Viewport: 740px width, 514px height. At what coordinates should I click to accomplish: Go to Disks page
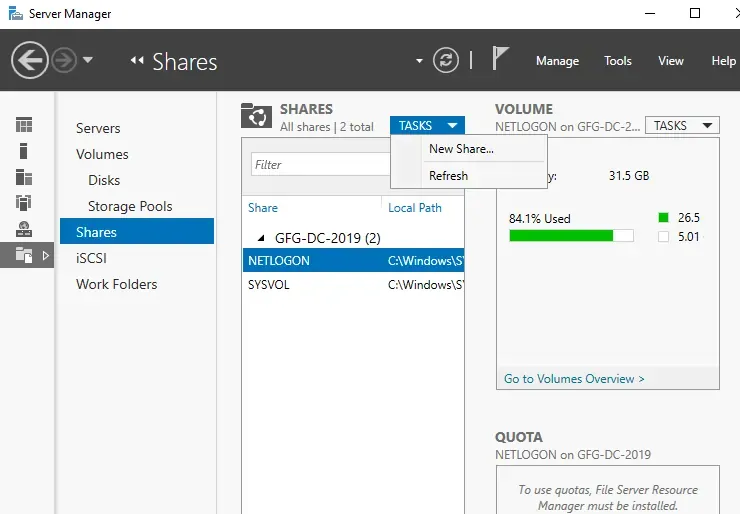pyautogui.click(x=104, y=180)
